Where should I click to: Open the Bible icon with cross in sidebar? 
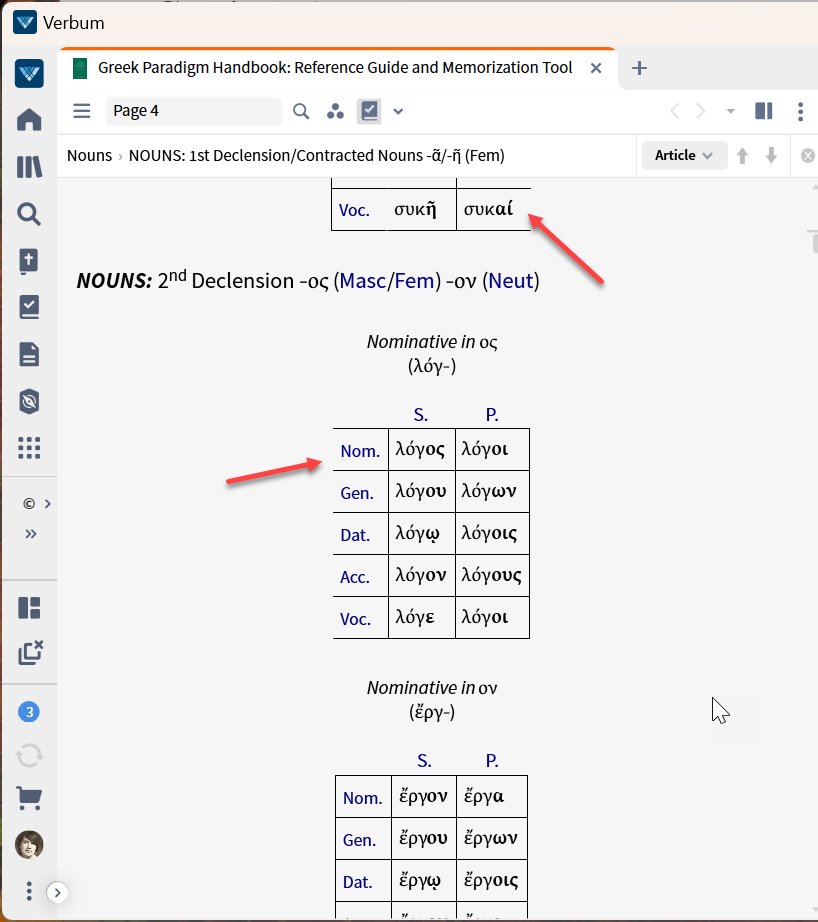(29, 261)
